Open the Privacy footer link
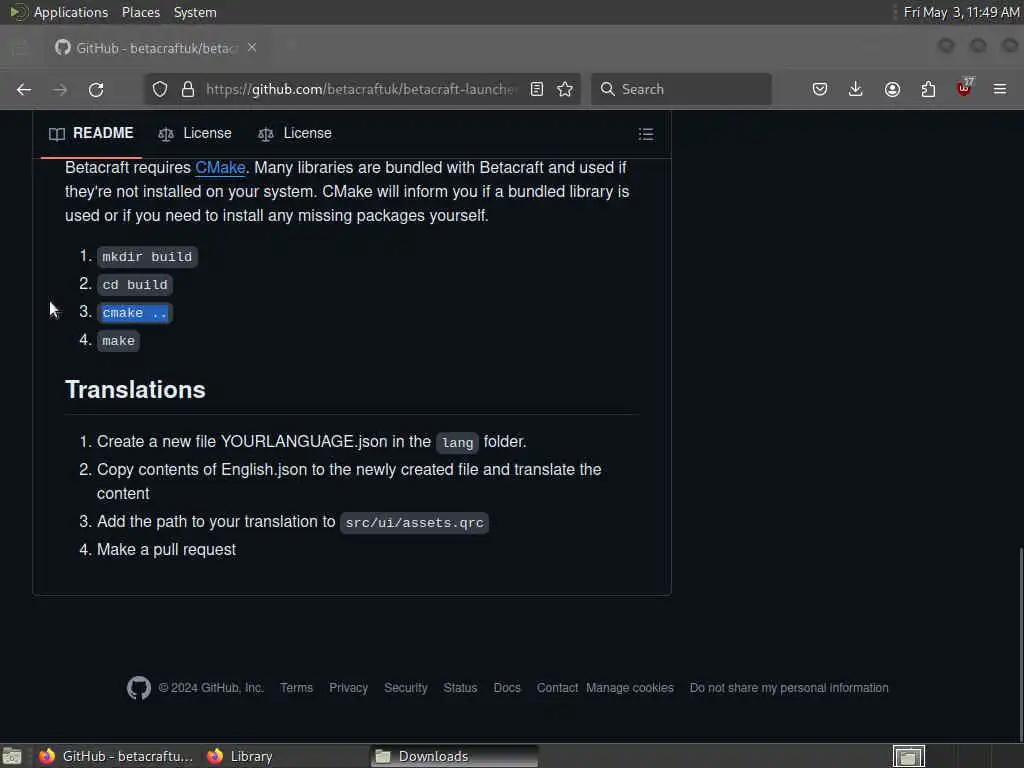This screenshot has width=1024, height=768. coord(349,688)
